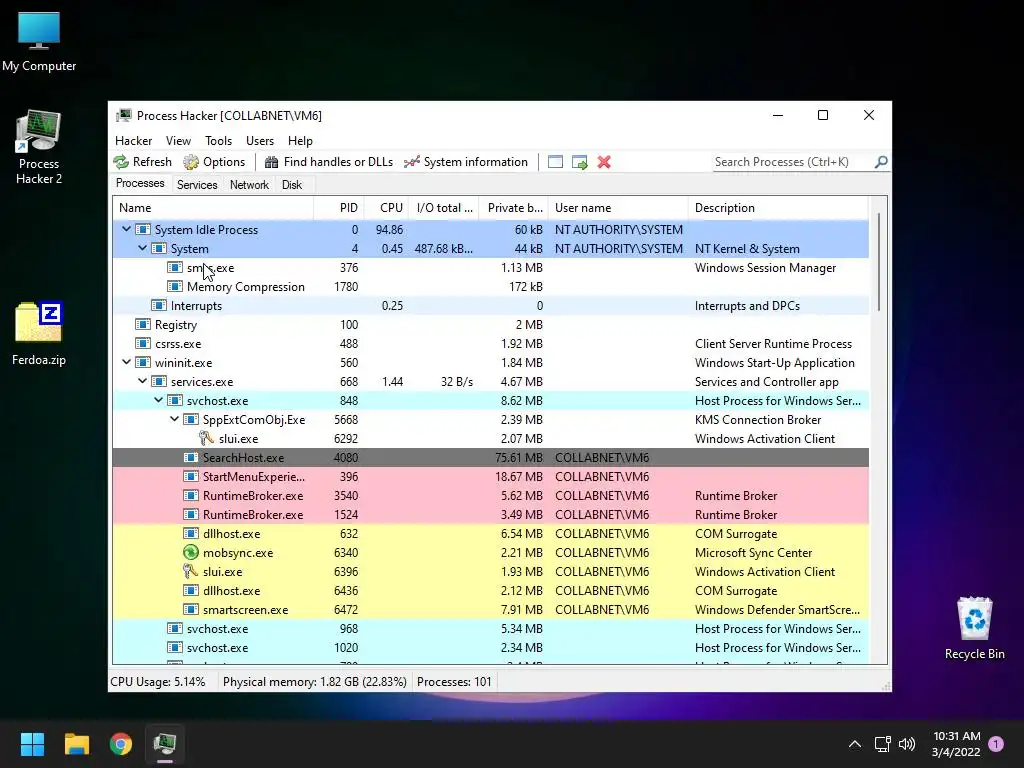The image size is (1024, 768).
Task: Switch to the Network tab
Action: point(249,185)
